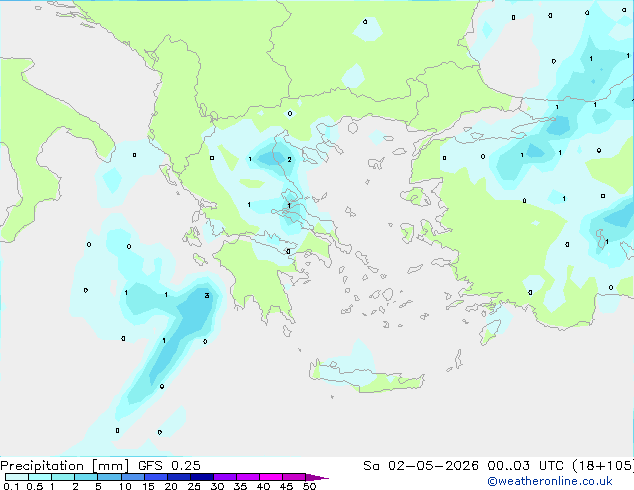Click the 20–25 mm legend swatch
Viewport: 634px width, 490px height.
[179, 477]
